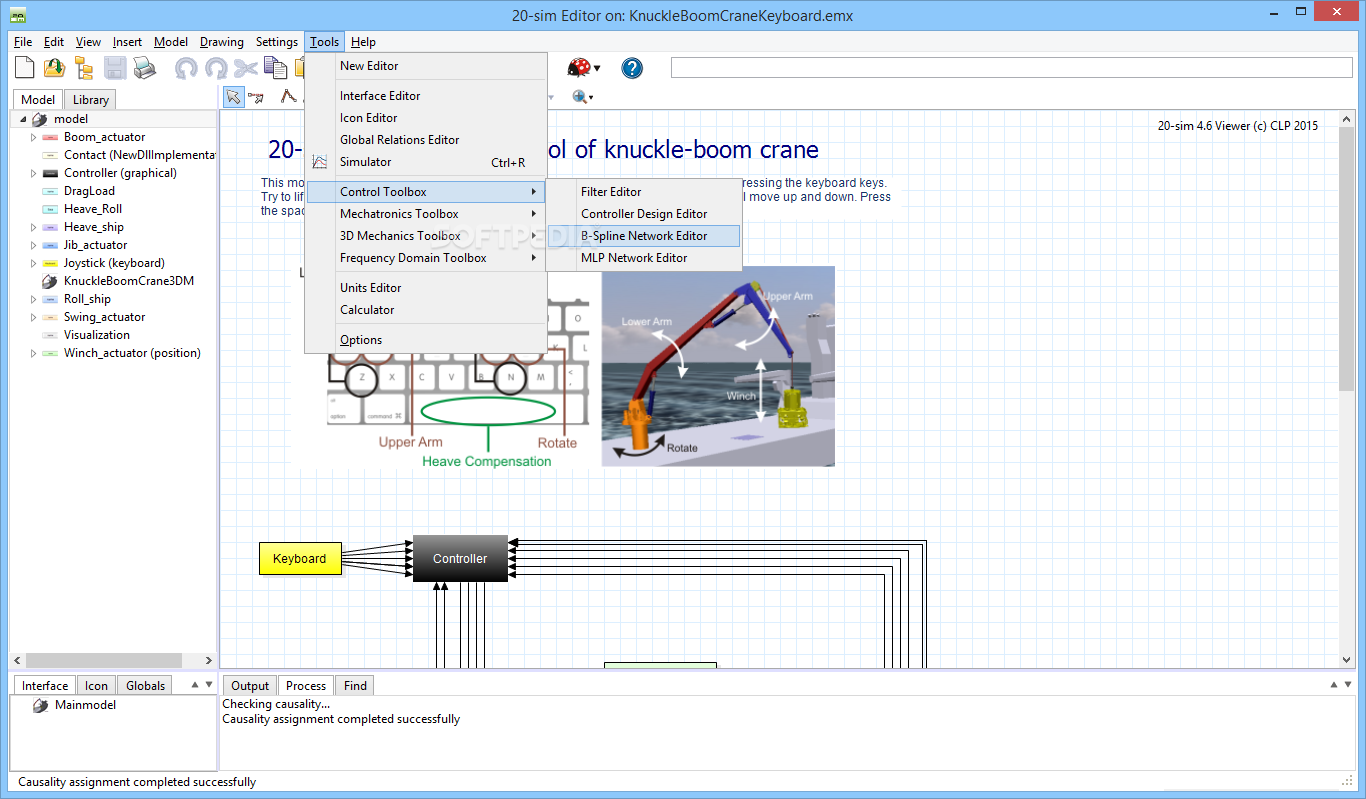Switch to the Find tab

pyautogui.click(x=355, y=686)
